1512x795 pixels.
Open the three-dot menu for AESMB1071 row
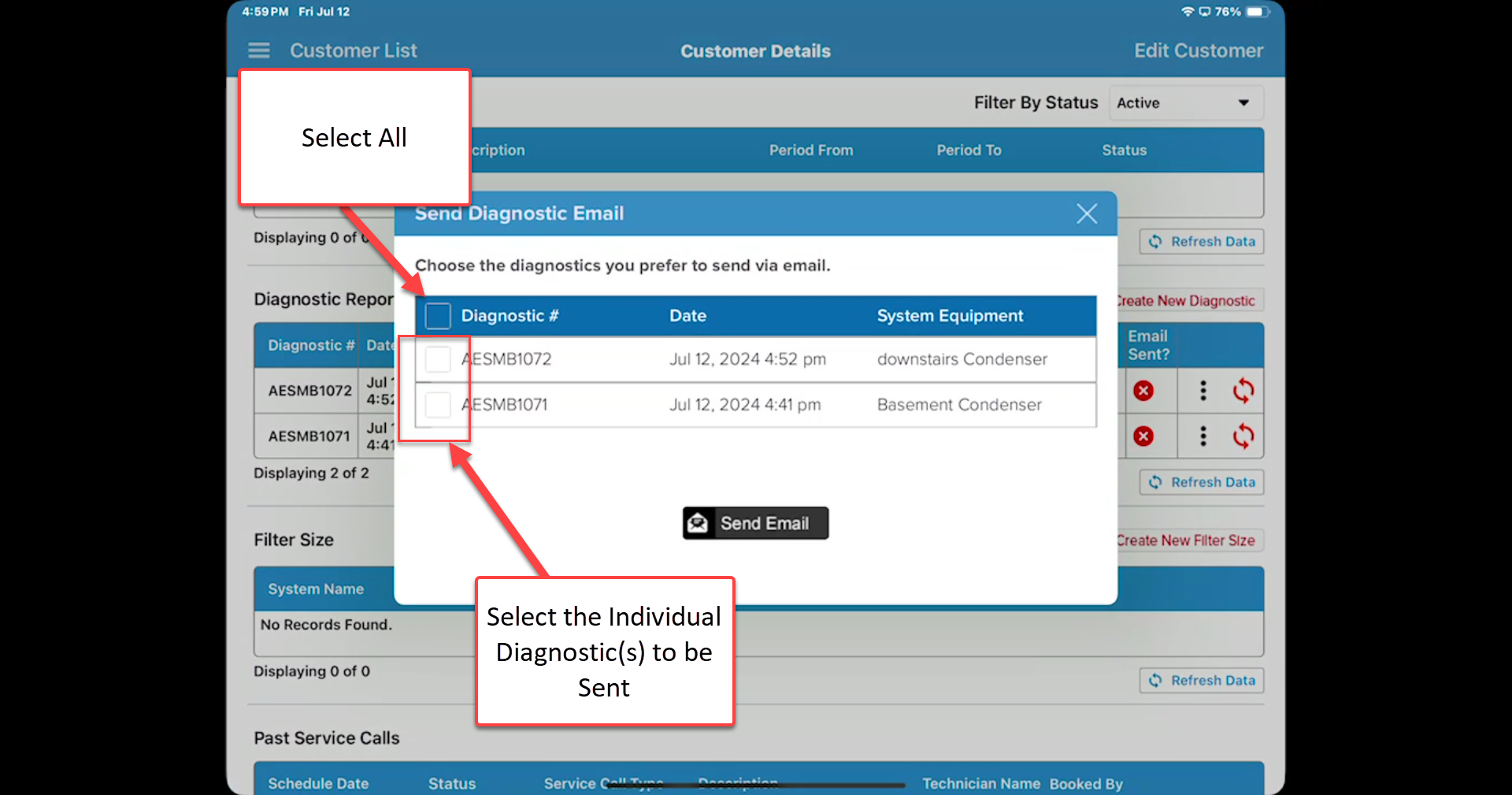[1203, 437]
